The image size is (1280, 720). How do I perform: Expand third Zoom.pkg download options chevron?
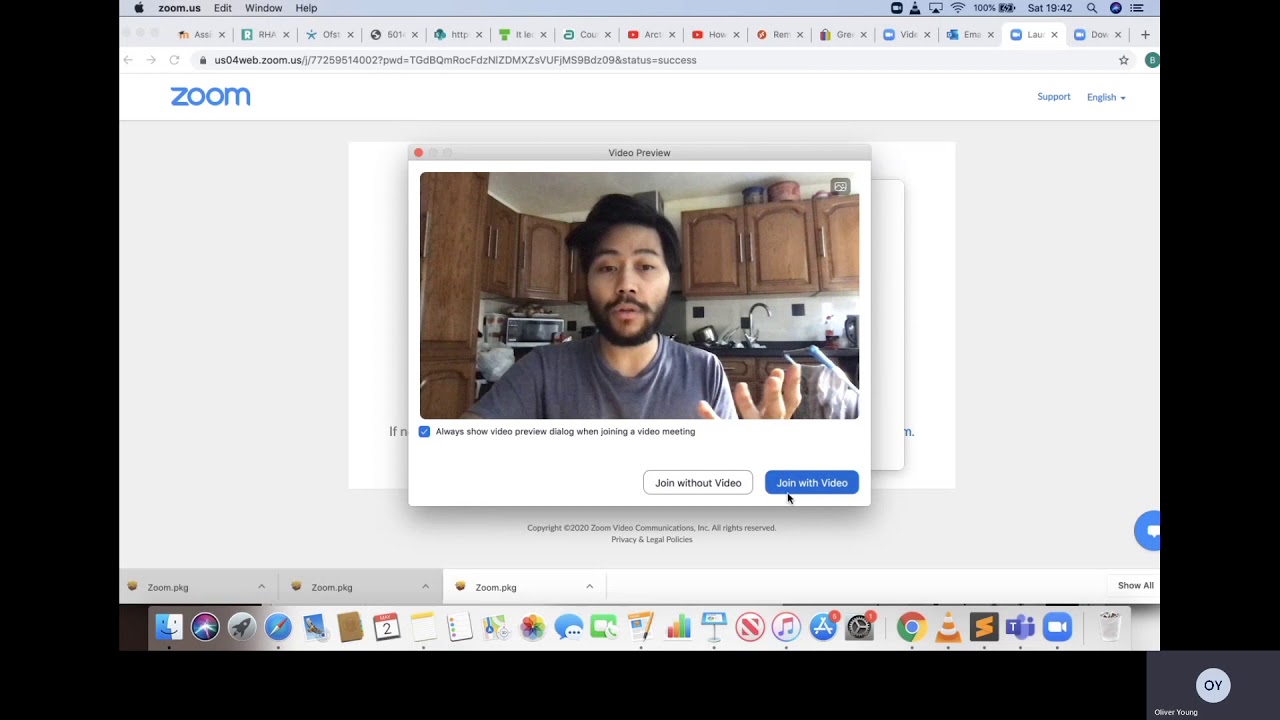coord(589,587)
